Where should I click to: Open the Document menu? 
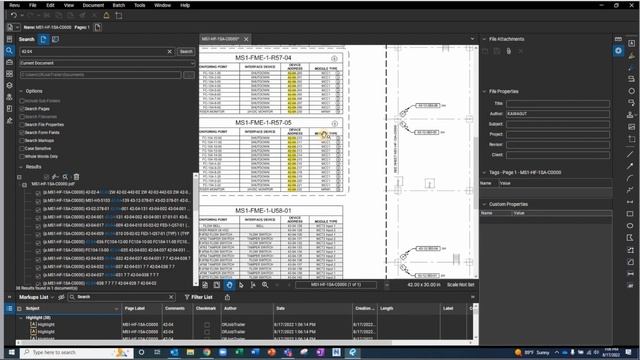93,5
